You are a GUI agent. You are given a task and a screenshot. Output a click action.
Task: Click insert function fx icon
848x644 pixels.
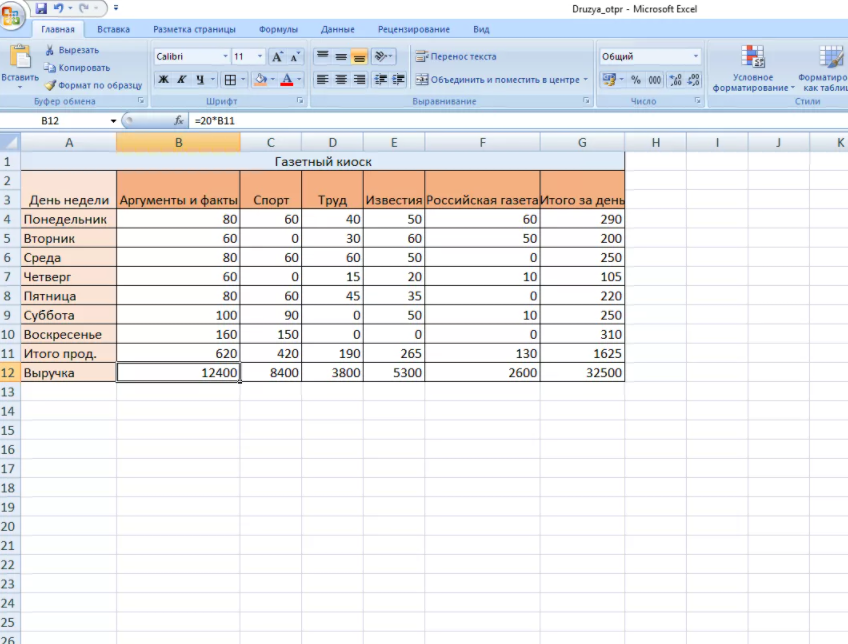pyautogui.click(x=178, y=121)
